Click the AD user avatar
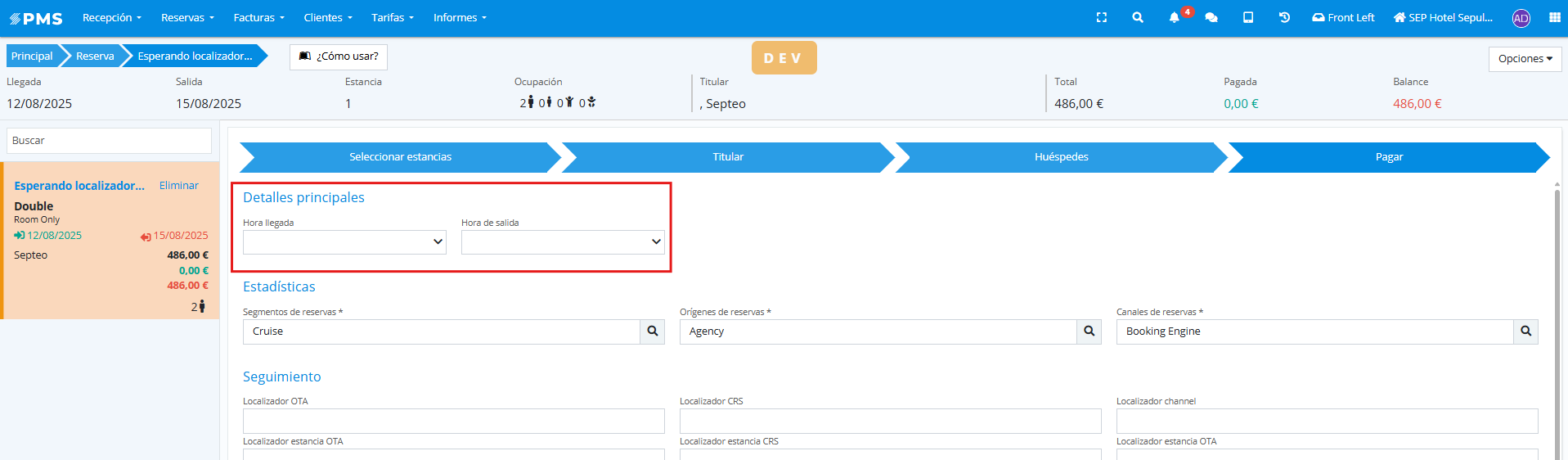1568x460 pixels. [x=1521, y=18]
